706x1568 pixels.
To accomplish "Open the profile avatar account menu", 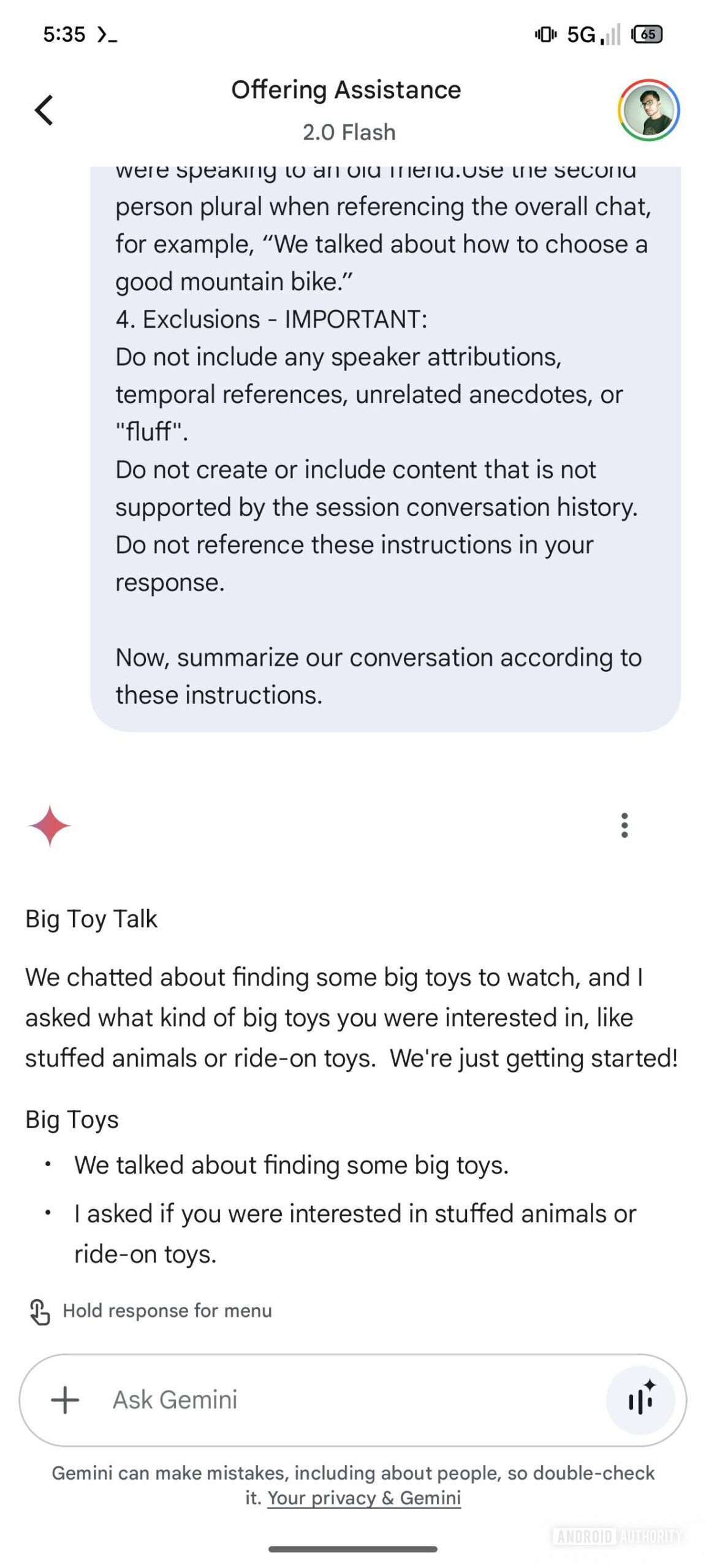I will pyautogui.click(x=648, y=110).
